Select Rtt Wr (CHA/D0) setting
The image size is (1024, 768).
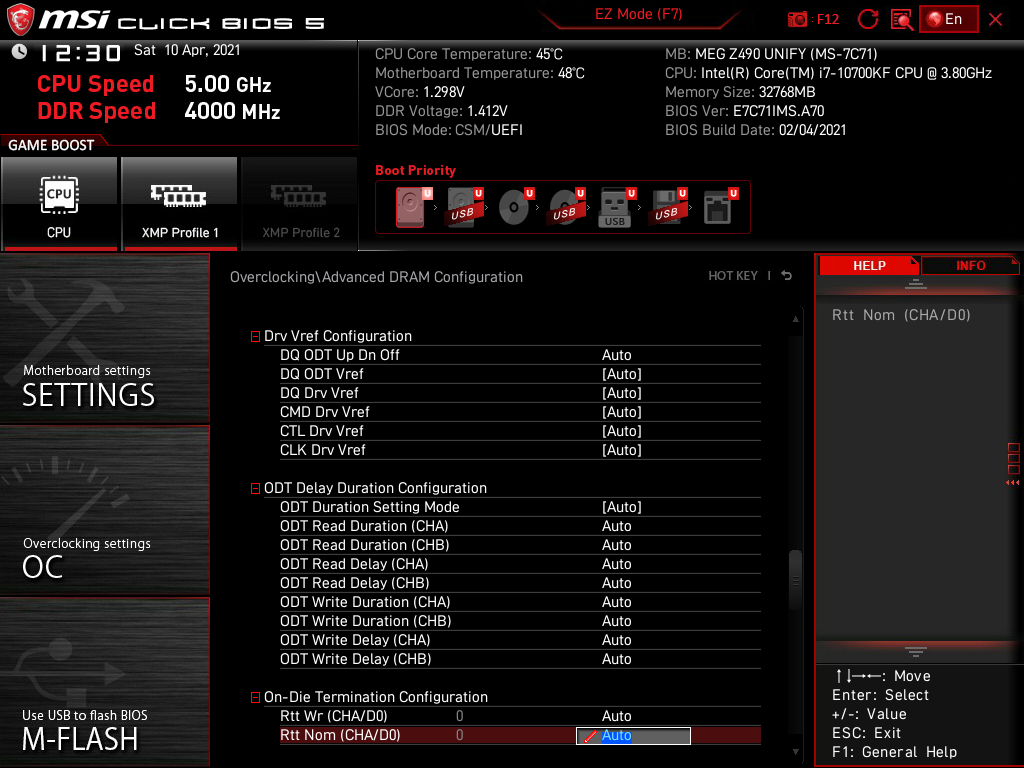tap(520, 716)
